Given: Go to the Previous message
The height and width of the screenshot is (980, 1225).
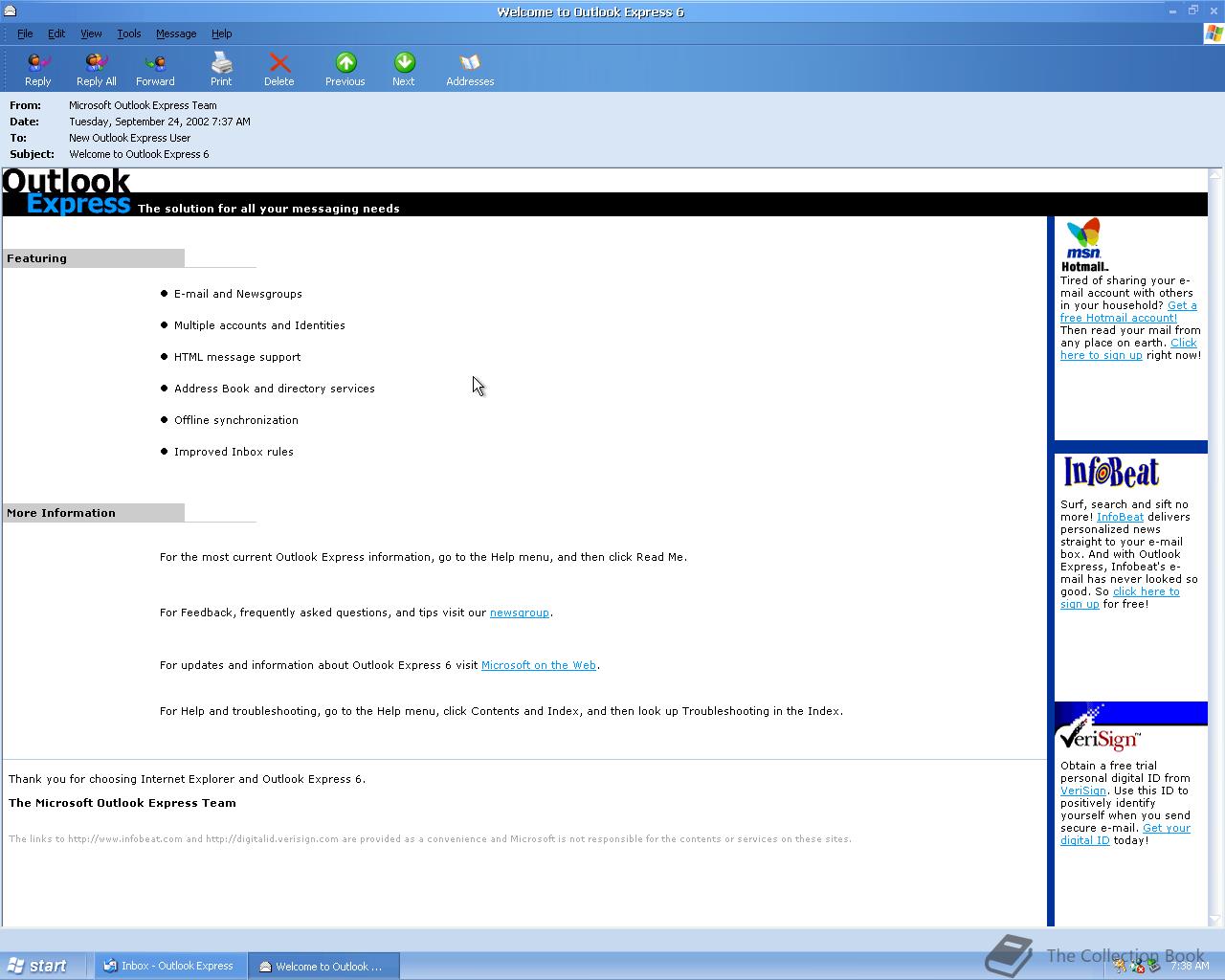Looking at the screenshot, I should tap(345, 70).
